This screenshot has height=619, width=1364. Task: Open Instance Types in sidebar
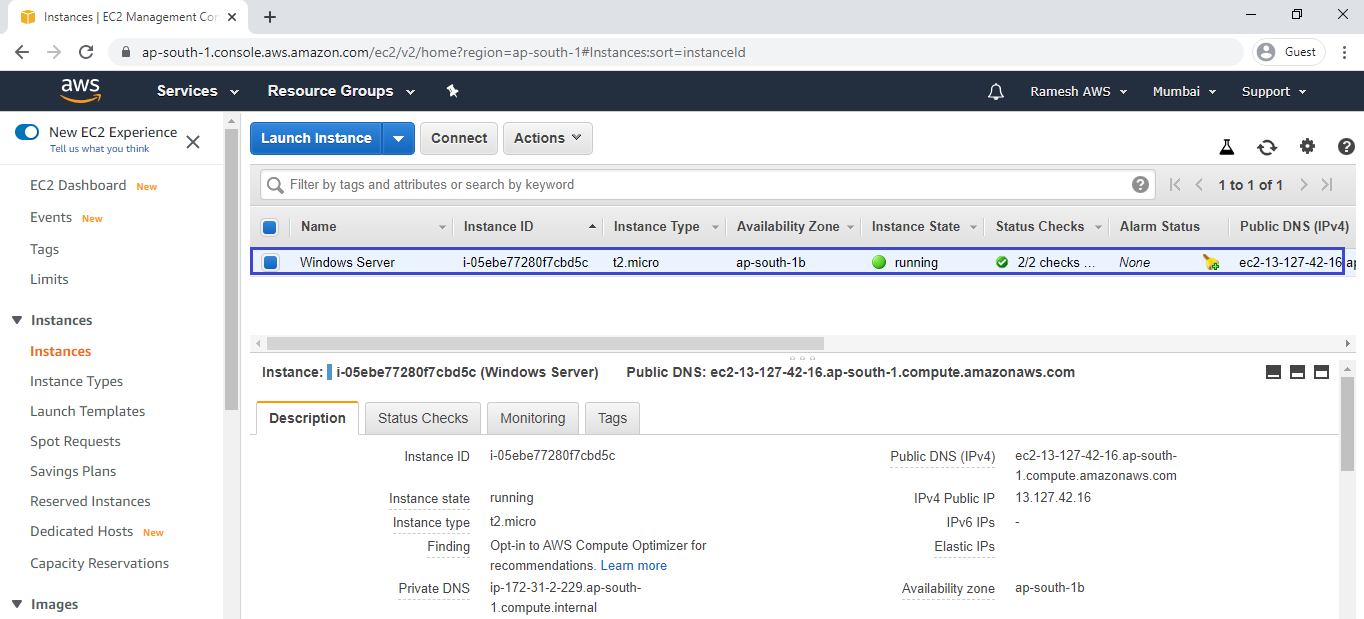pos(76,382)
